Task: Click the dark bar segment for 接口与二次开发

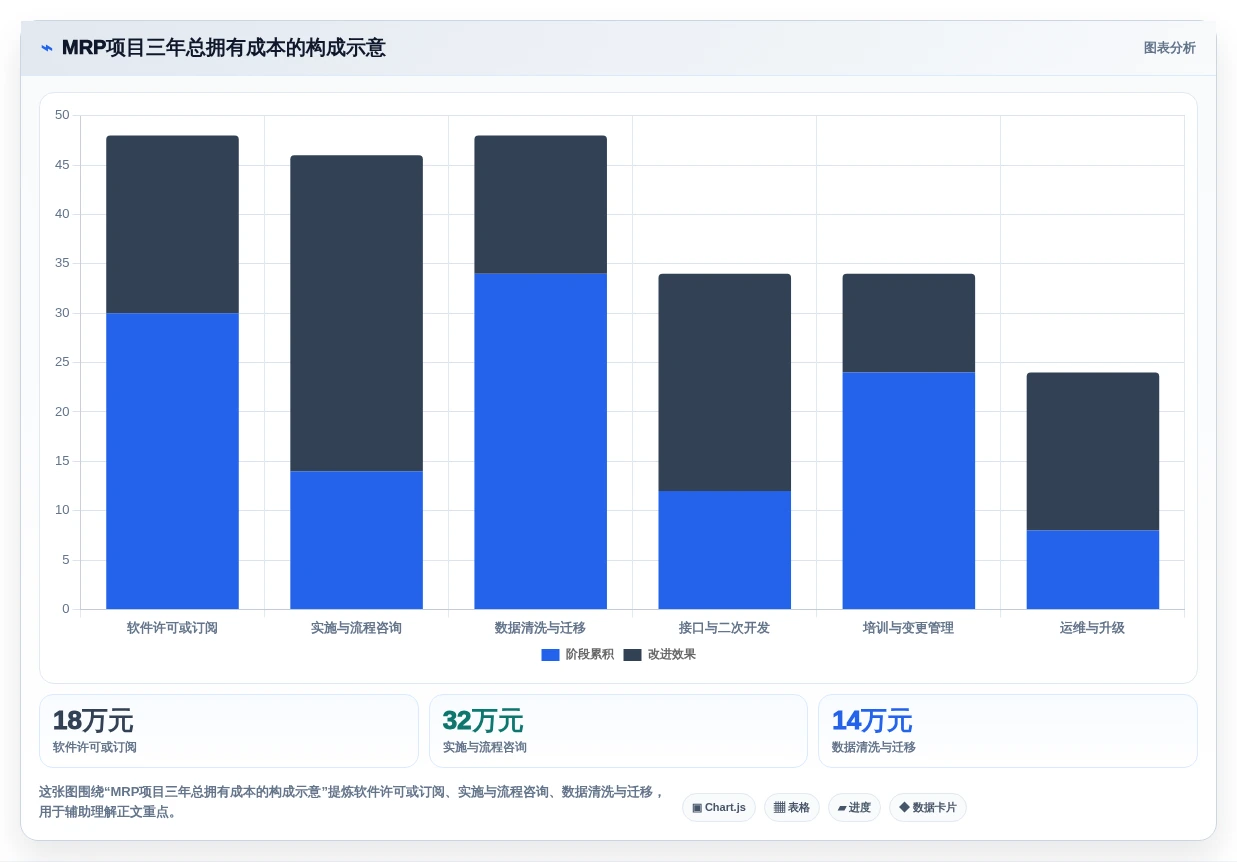Action: tap(724, 382)
